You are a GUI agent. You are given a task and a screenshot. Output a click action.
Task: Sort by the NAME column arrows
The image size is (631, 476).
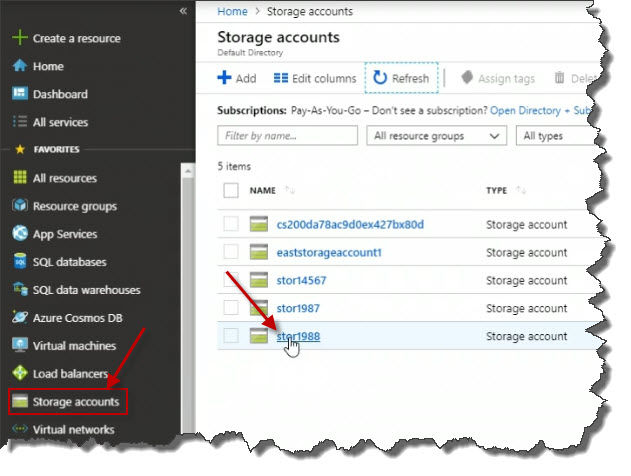point(290,190)
